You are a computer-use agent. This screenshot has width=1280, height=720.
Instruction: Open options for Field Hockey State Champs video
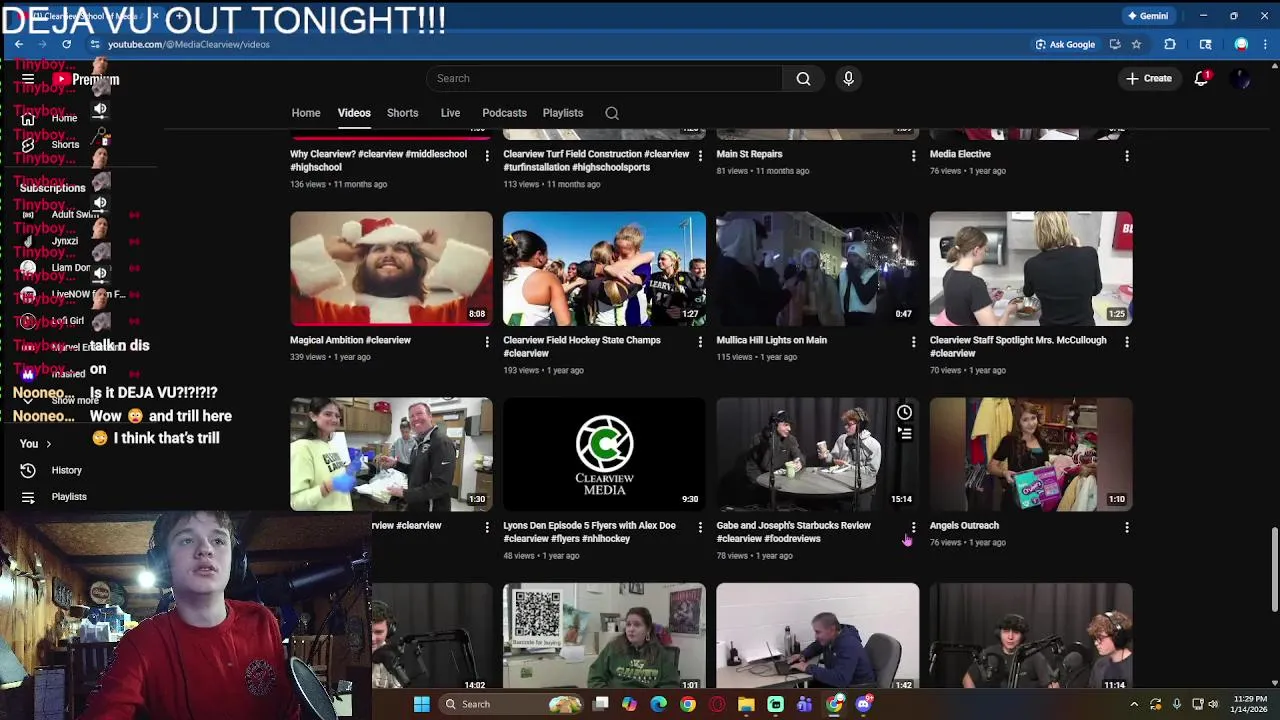point(700,342)
